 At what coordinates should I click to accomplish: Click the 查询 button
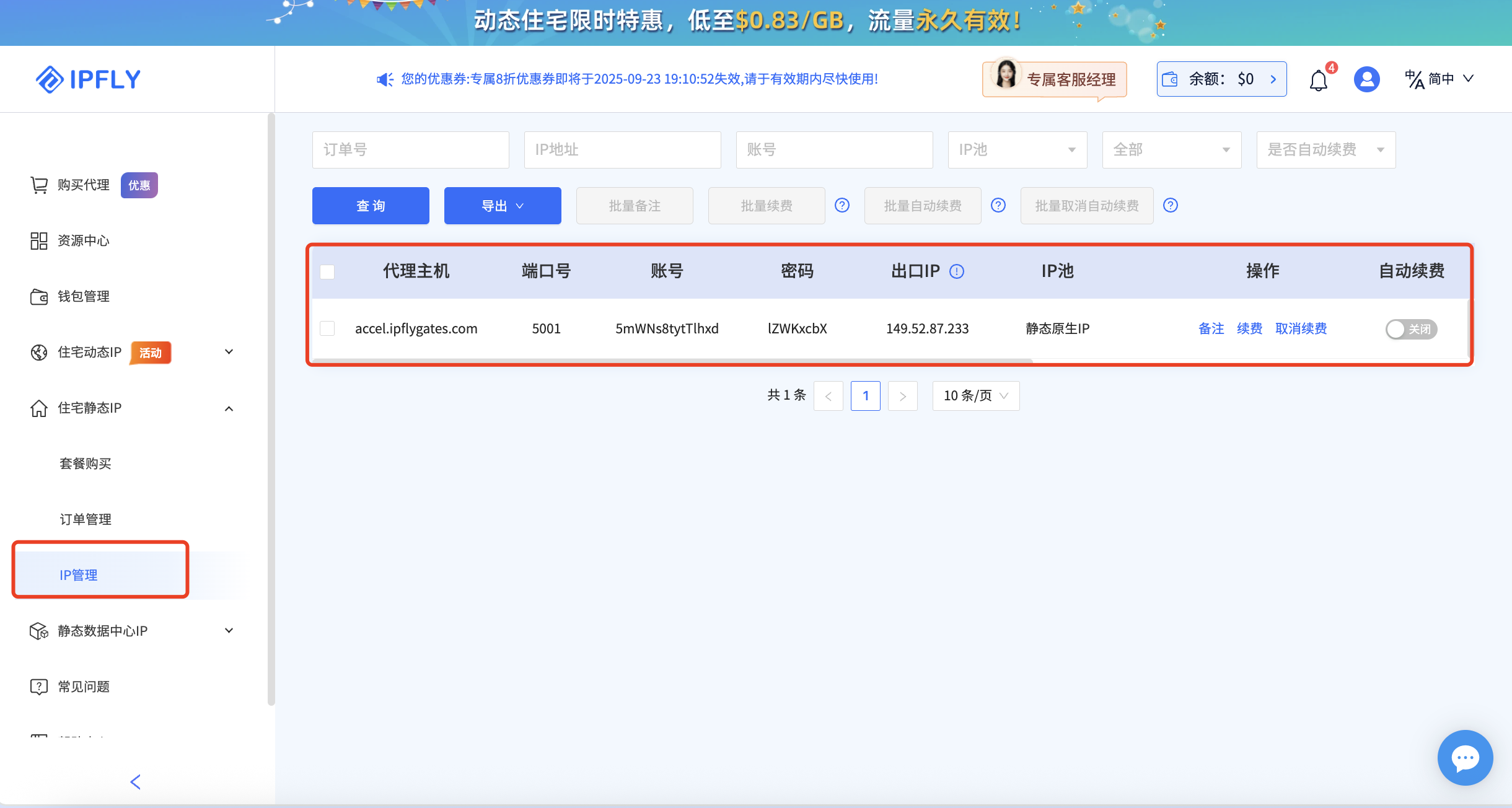tap(371, 206)
